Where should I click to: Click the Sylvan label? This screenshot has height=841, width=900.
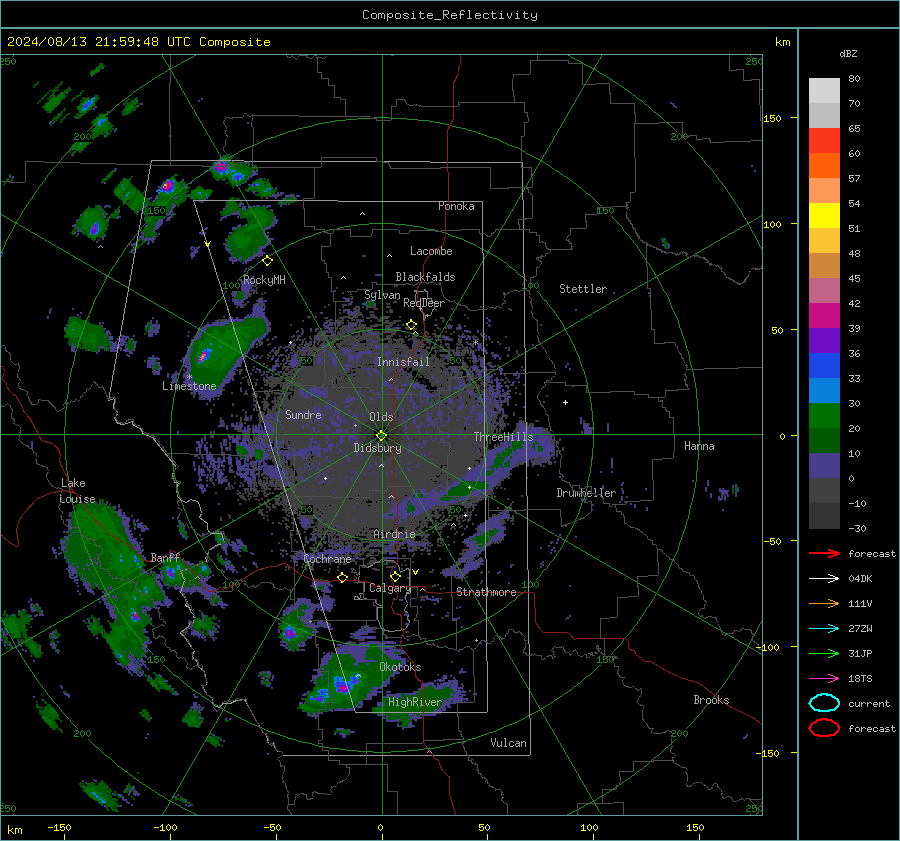[382, 295]
